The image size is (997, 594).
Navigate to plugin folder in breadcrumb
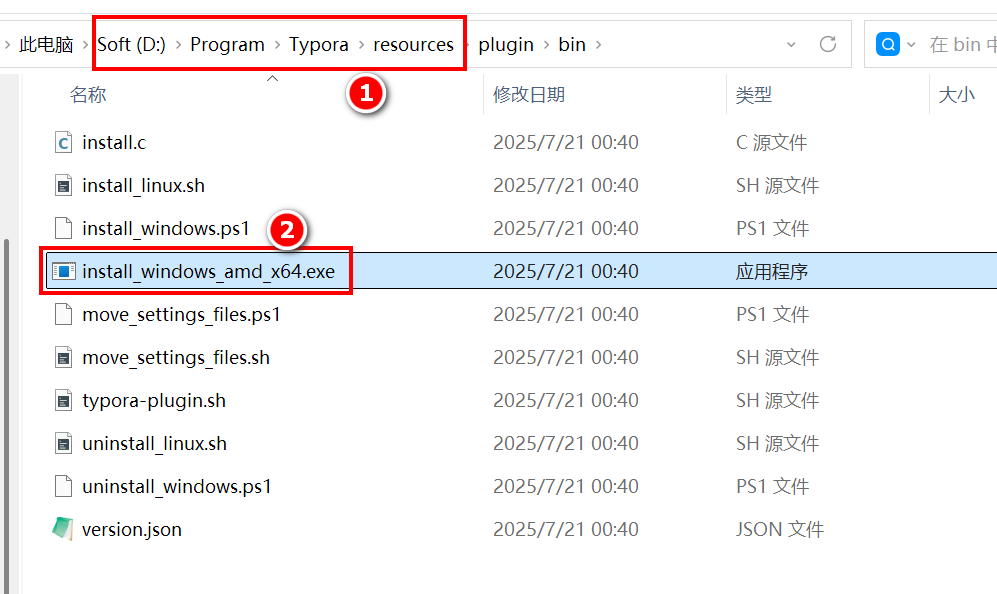coord(505,45)
